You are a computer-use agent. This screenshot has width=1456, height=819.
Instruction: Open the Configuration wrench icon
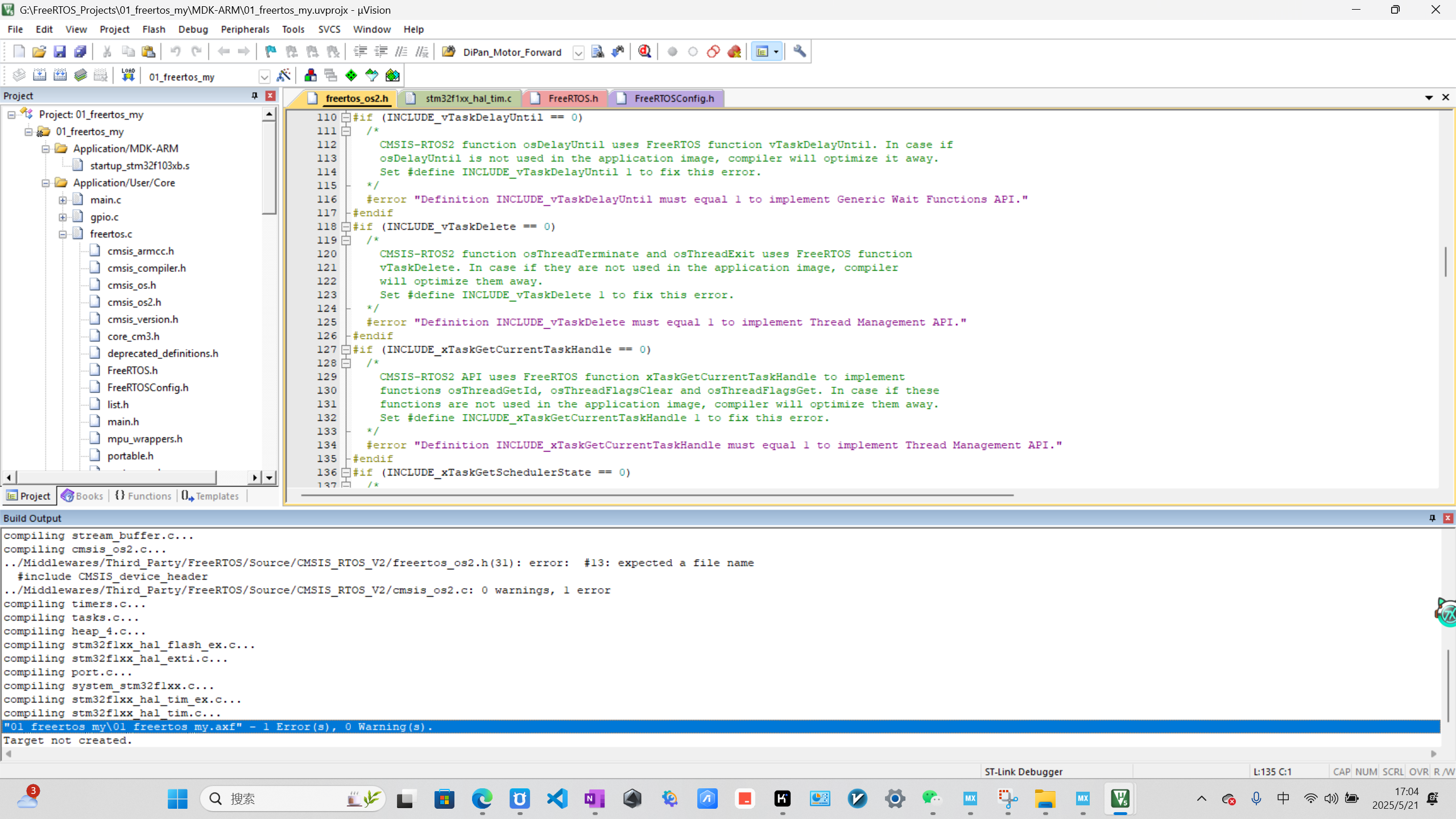[799, 52]
